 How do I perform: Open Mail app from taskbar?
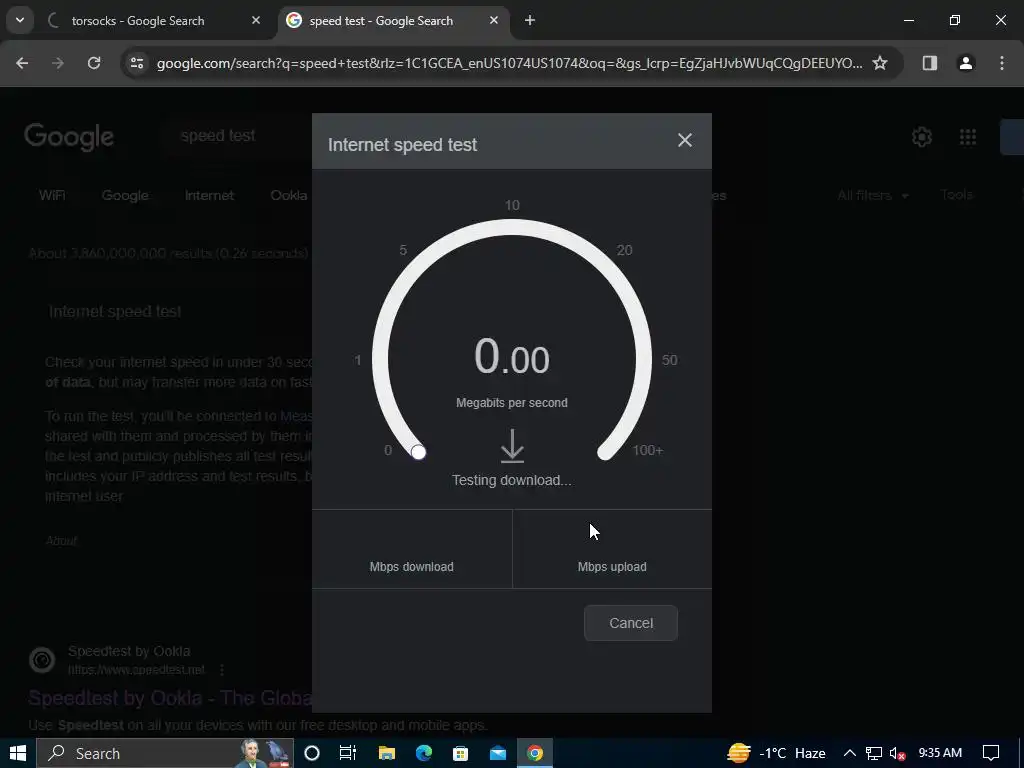tap(498, 753)
